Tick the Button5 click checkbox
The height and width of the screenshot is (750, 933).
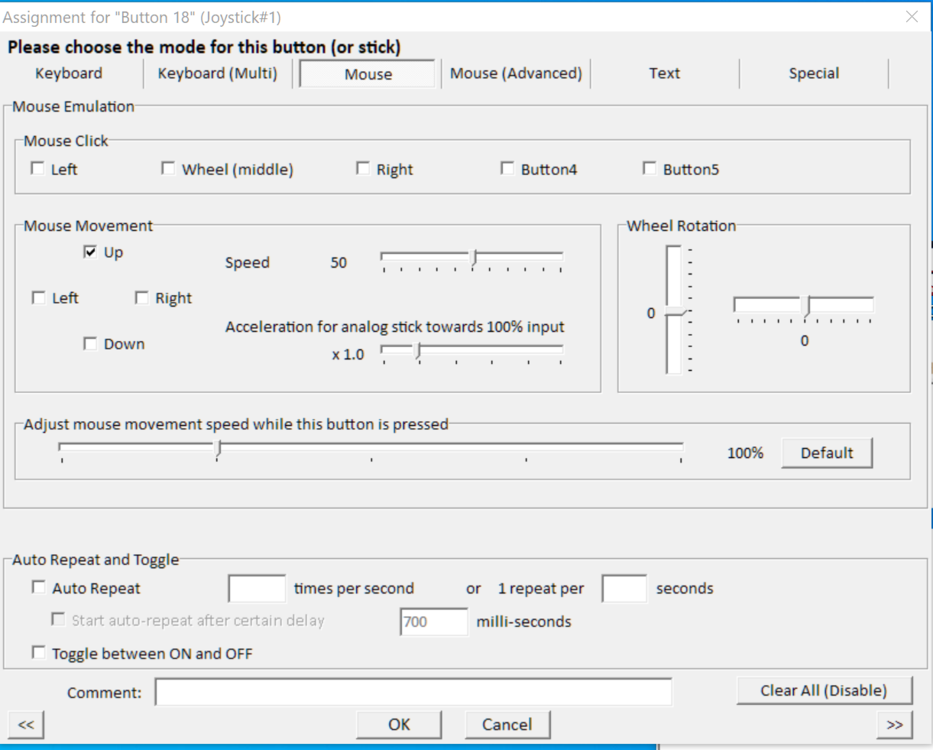tap(650, 168)
